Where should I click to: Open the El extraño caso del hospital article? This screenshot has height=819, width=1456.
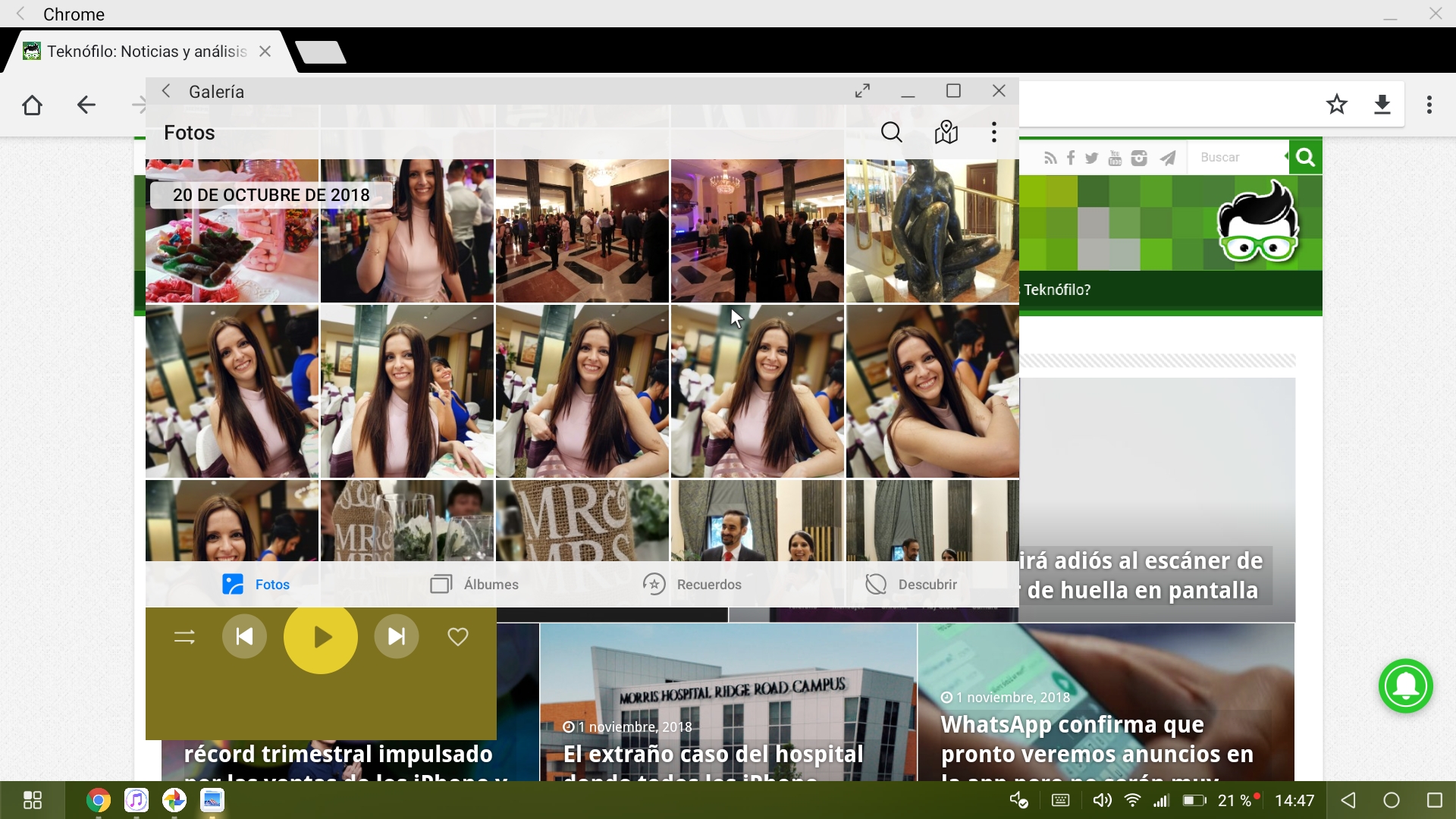coord(728,702)
